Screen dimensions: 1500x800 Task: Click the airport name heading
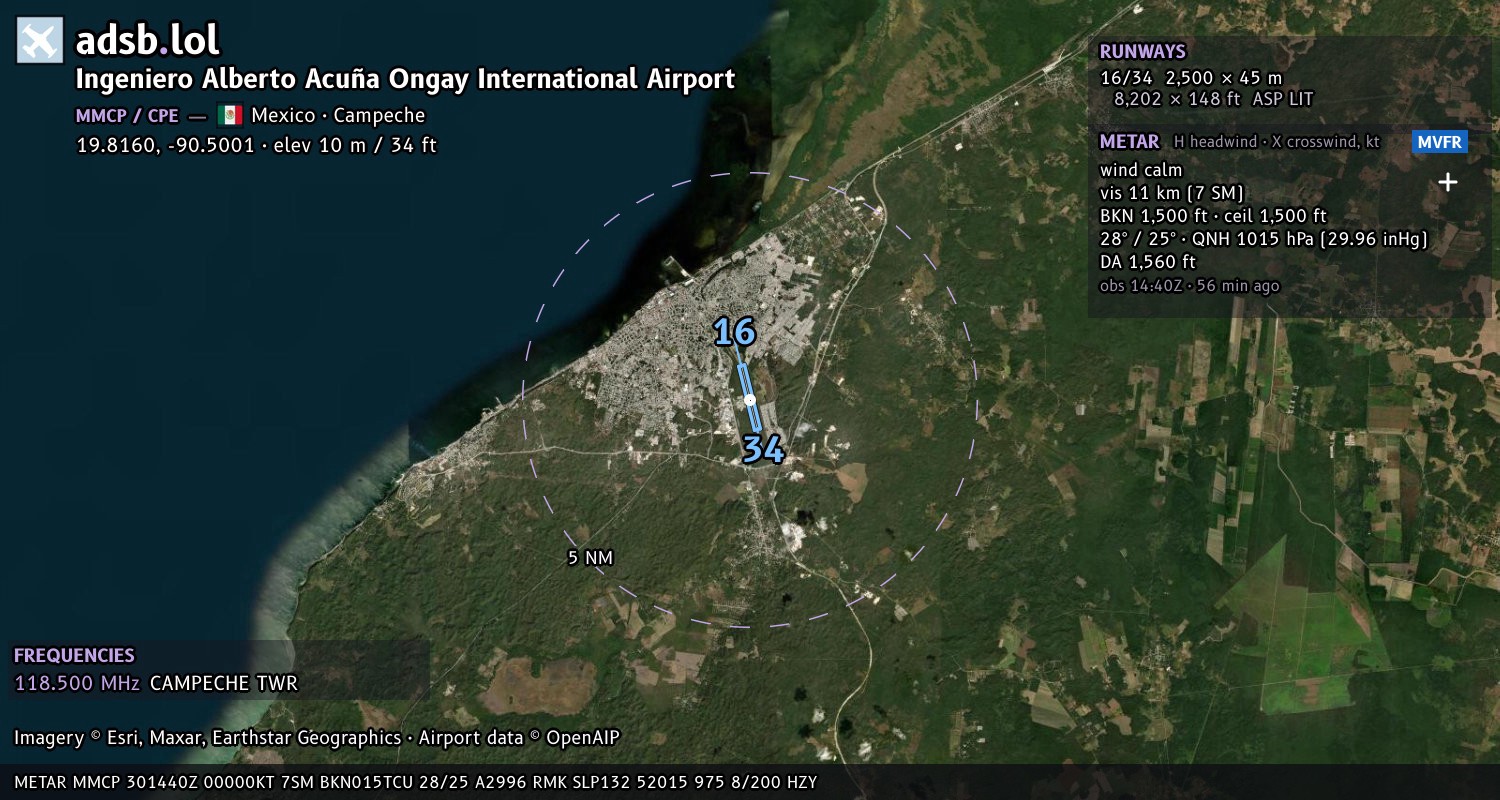(405, 79)
